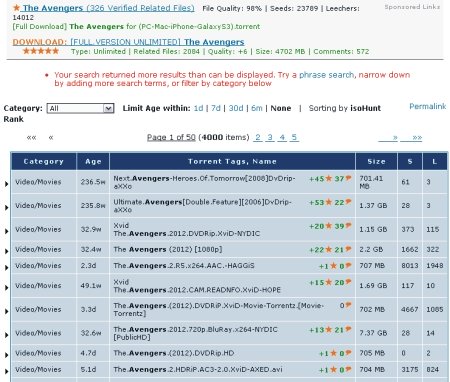The width and height of the screenshot is (450, 382).
Task: Open the phrase search link
Action: (x=326, y=75)
